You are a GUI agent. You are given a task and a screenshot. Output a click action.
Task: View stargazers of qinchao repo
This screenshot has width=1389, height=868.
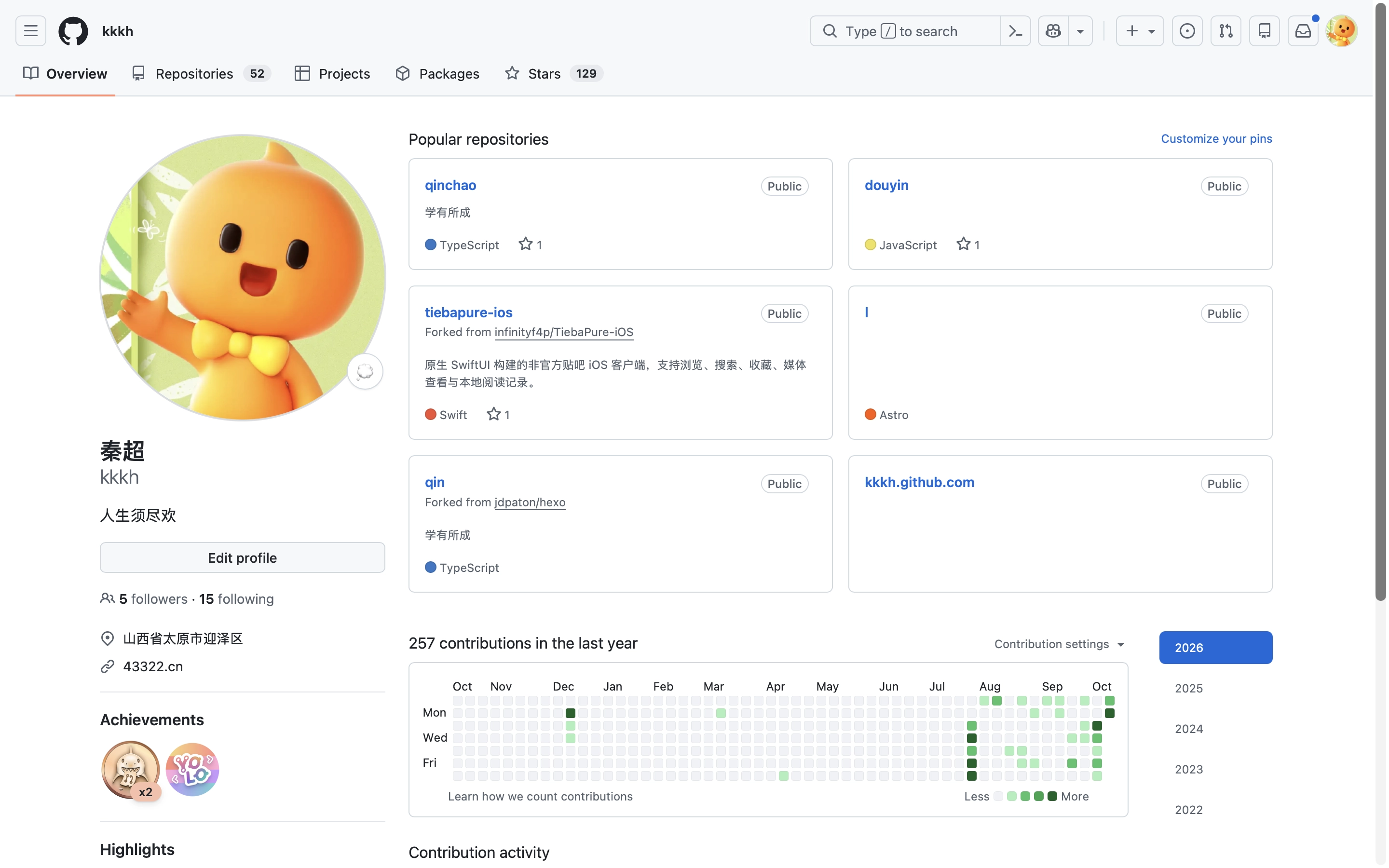531,245
